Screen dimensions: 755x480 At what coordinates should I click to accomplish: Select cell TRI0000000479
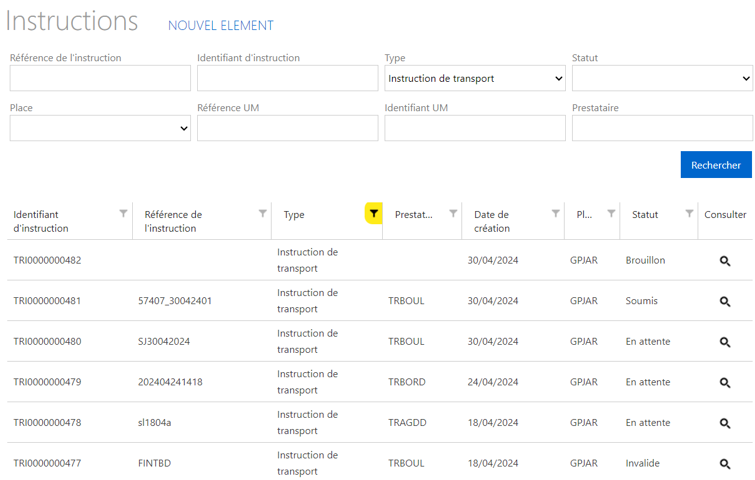tap(47, 382)
